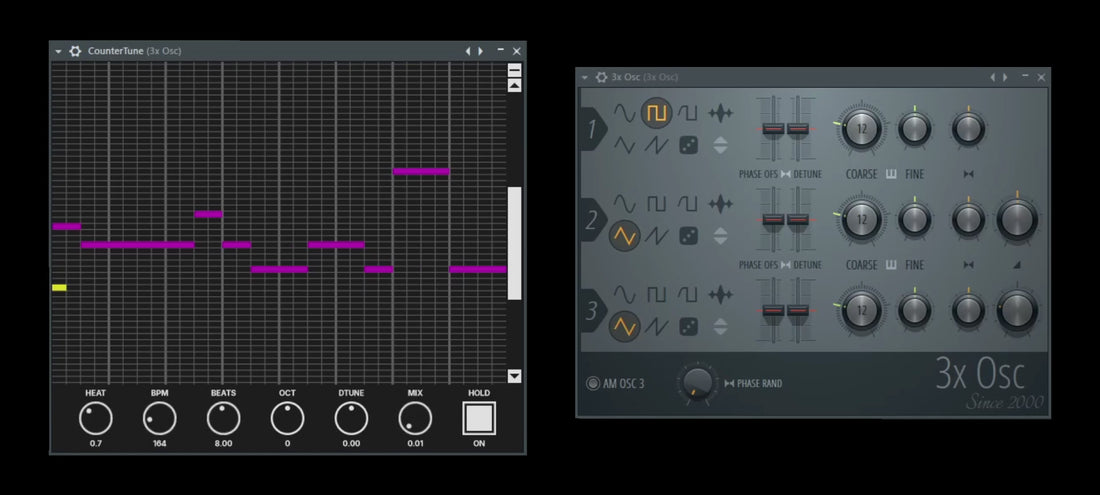This screenshot has height=495, width=1100.
Task: Go to previous preset in 3x Osc window
Action: point(993,77)
